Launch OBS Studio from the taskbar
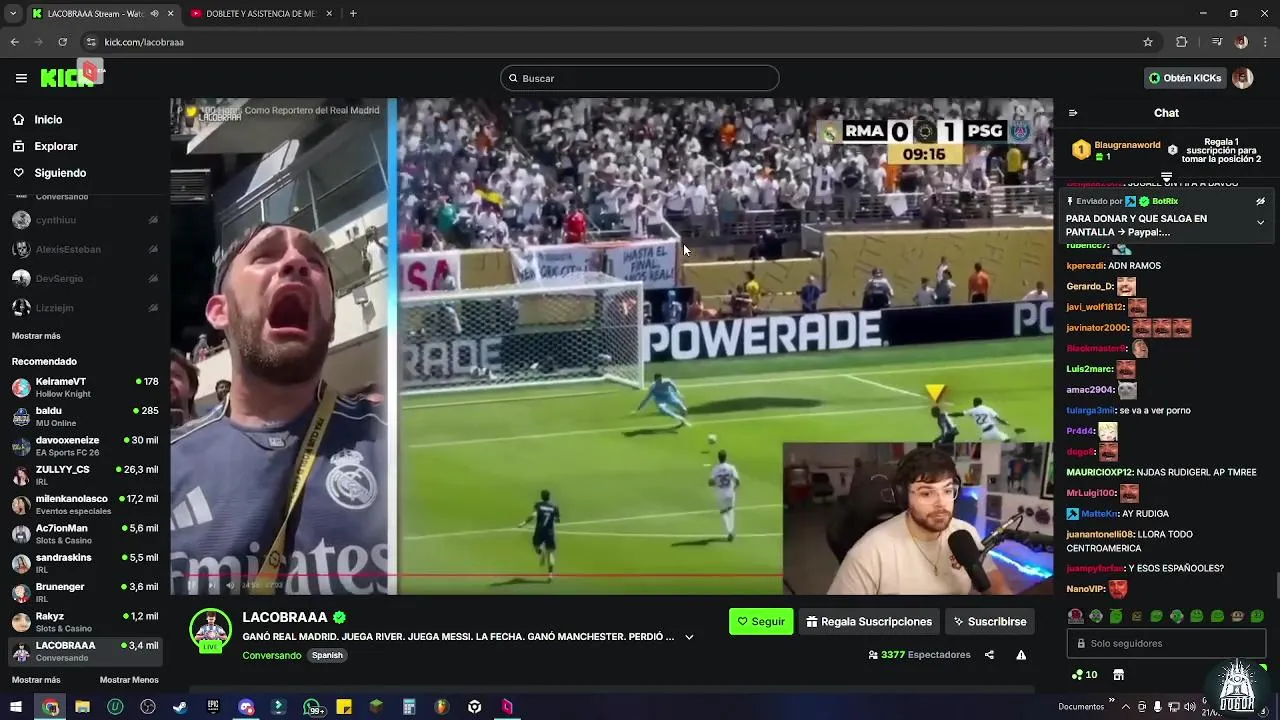The width and height of the screenshot is (1280, 720). (148, 707)
